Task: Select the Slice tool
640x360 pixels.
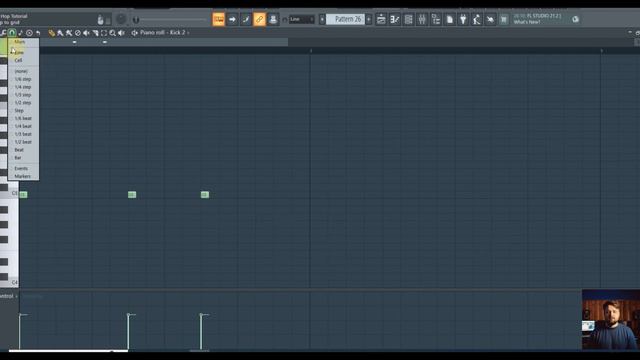Action: pyautogui.click(x=95, y=33)
